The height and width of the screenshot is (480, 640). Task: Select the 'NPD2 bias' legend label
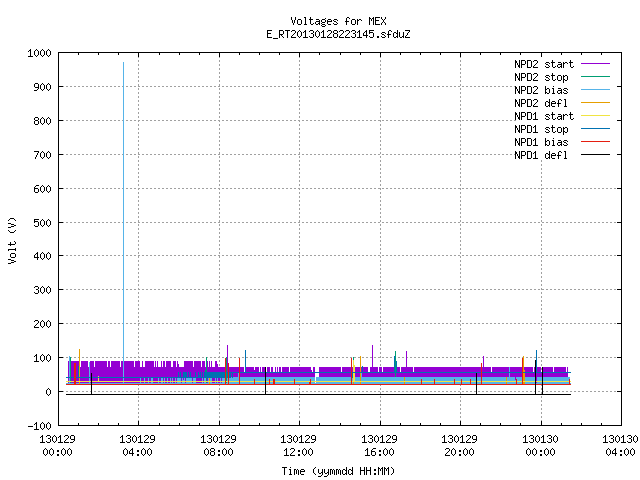[x=541, y=90]
